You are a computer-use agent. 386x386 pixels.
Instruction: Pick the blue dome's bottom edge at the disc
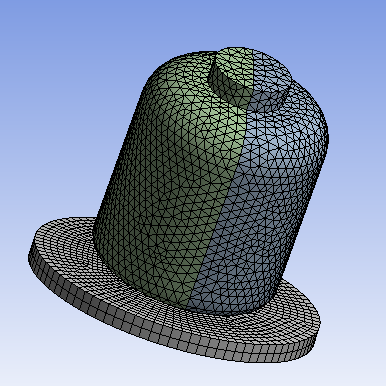pyautogui.click(x=233, y=312)
